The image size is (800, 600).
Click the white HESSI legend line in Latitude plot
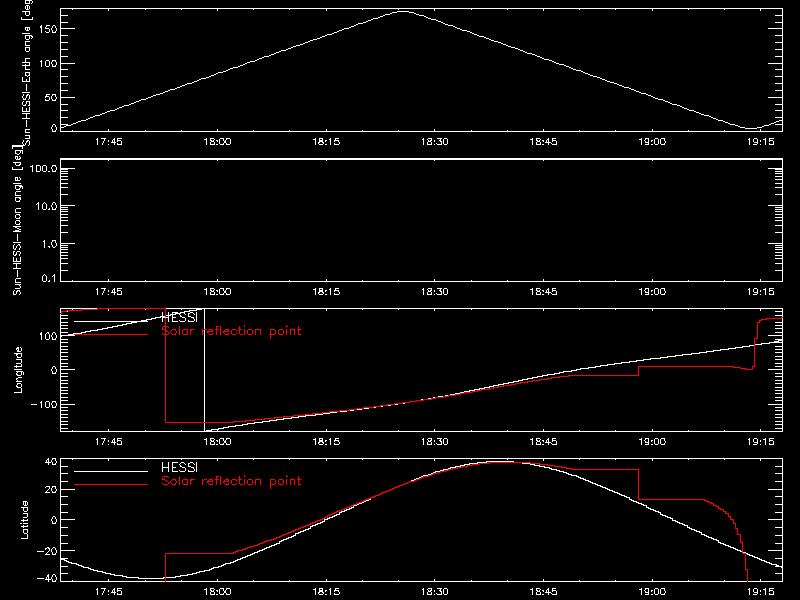tap(111, 471)
